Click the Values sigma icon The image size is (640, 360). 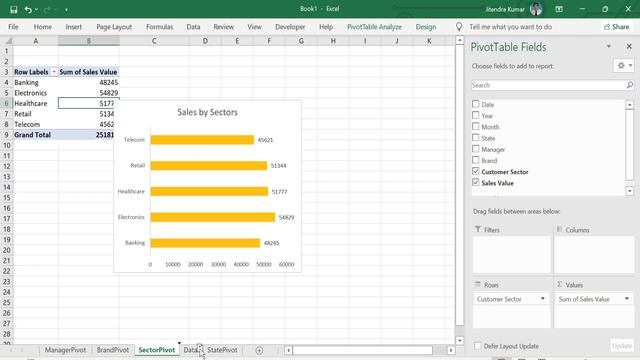point(560,284)
